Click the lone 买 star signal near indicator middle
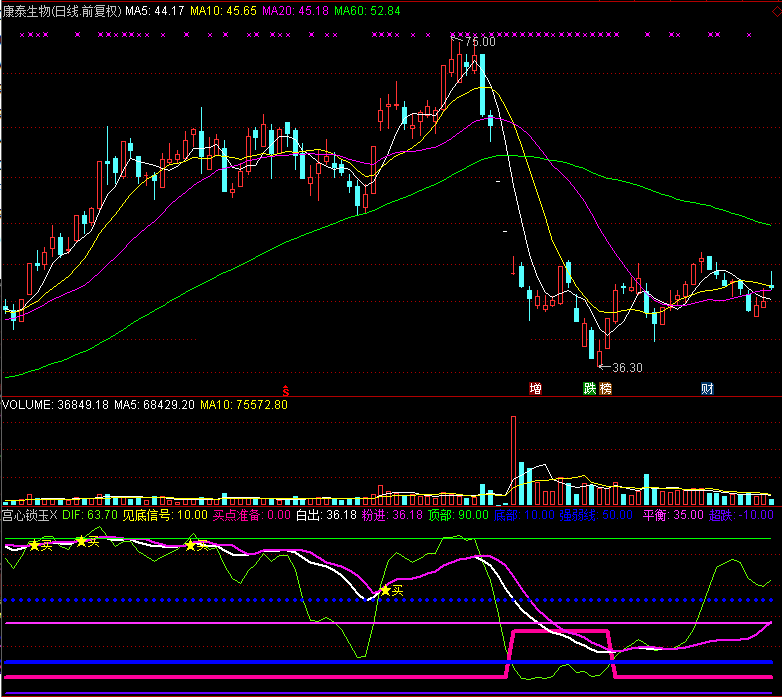782x697 pixels. [x=391, y=591]
